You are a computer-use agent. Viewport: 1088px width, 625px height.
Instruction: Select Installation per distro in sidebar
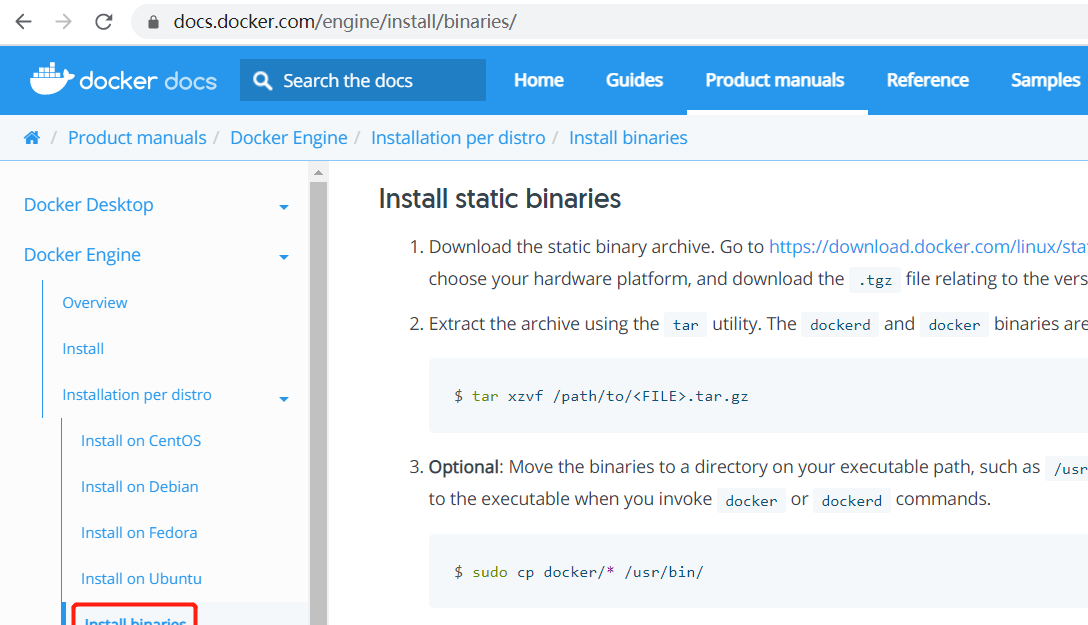137,395
